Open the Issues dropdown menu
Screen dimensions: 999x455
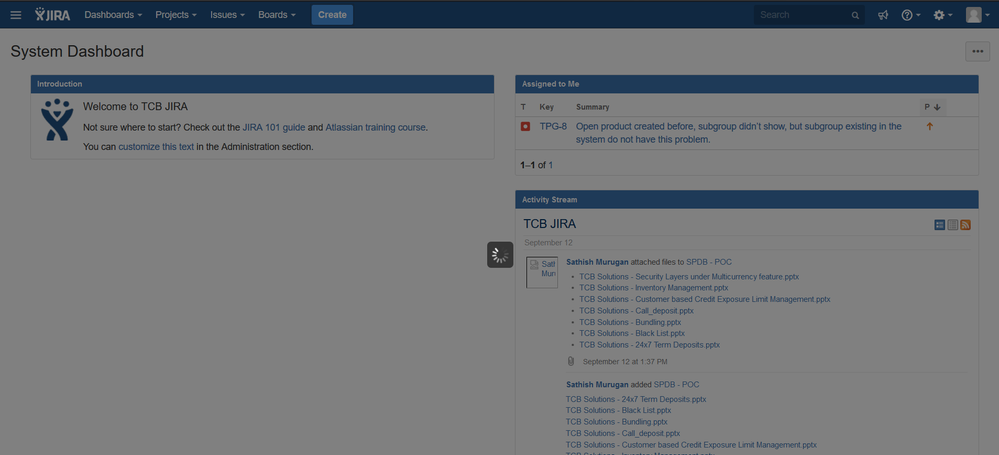pyautogui.click(x=227, y=15)
